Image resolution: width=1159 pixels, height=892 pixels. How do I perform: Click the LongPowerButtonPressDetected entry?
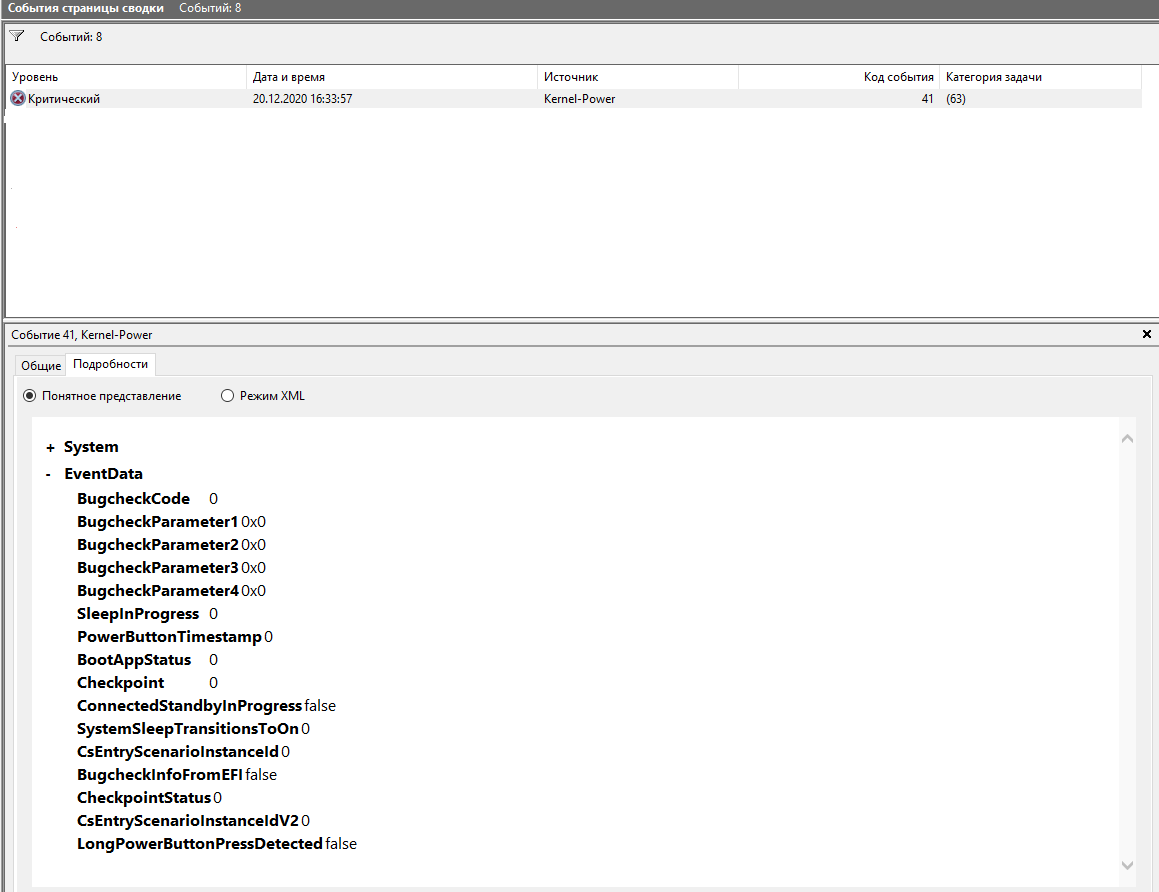coord(217,843)
